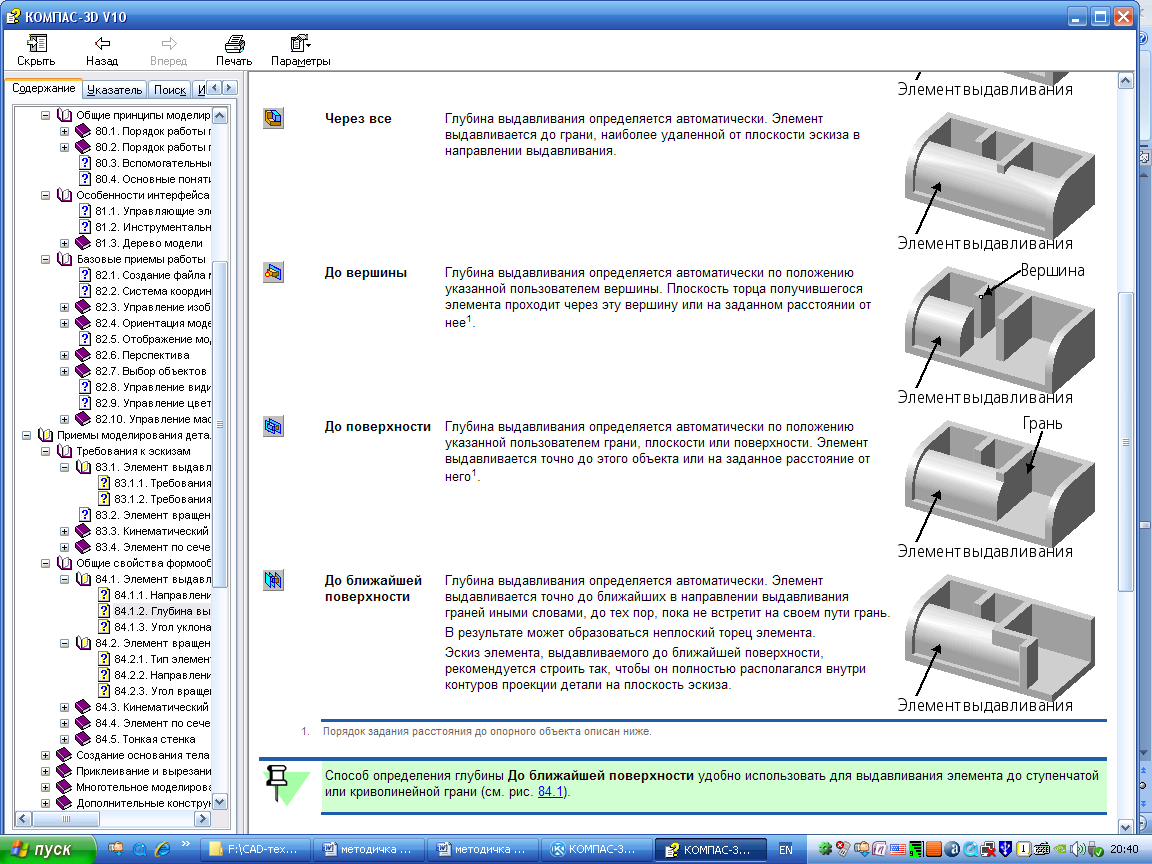The height and width of the screenshot is (864, 1152).
Task: Expand the Создание основания тела node
Action: pos(46,755)
